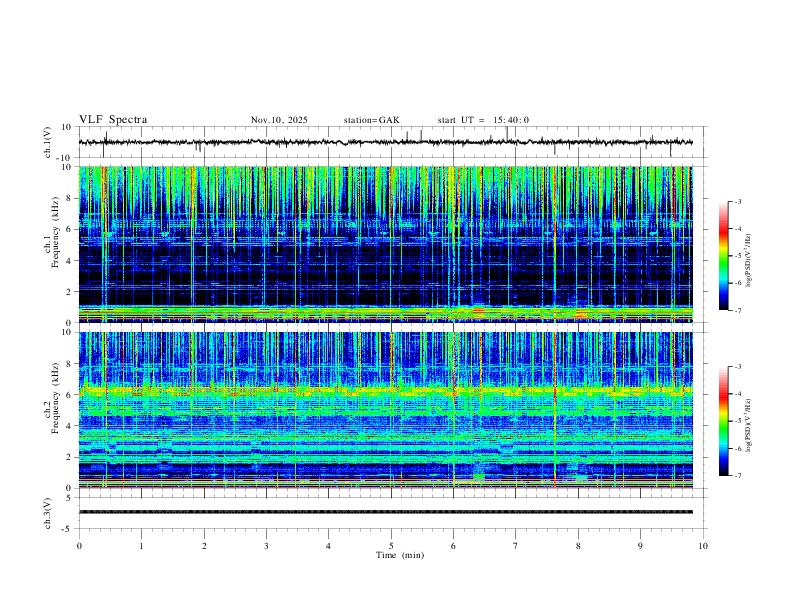Viewport: 792px width, 612px height.
Task: Click the "station=GAK" label
Action: click(x=371, y=120)
